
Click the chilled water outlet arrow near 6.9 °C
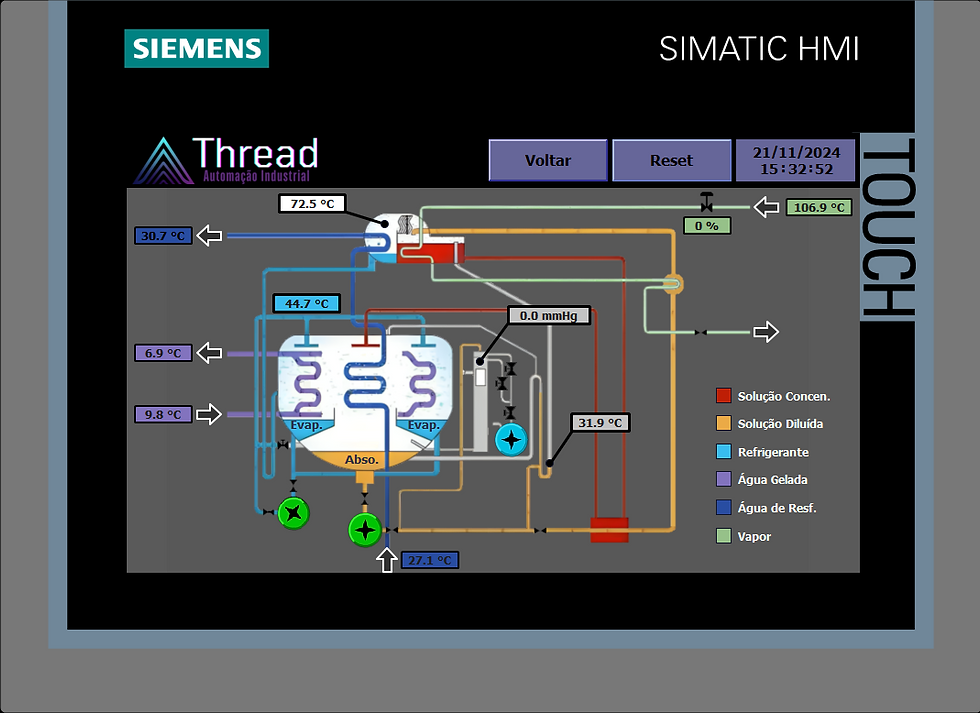tap(209, 352)
